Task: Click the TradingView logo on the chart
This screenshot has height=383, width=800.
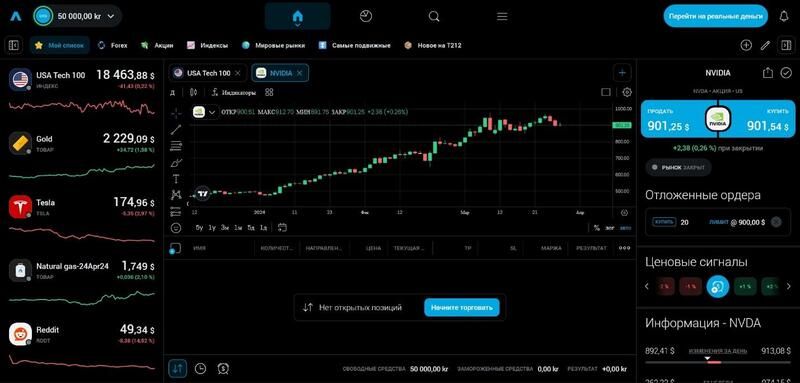Action: click(203, 193)
